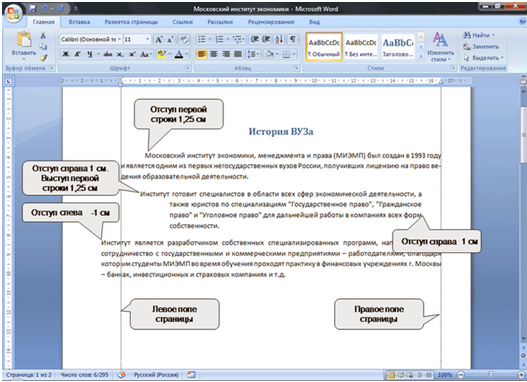Apply paragraph shading paint bucket

tap(269, 54)
